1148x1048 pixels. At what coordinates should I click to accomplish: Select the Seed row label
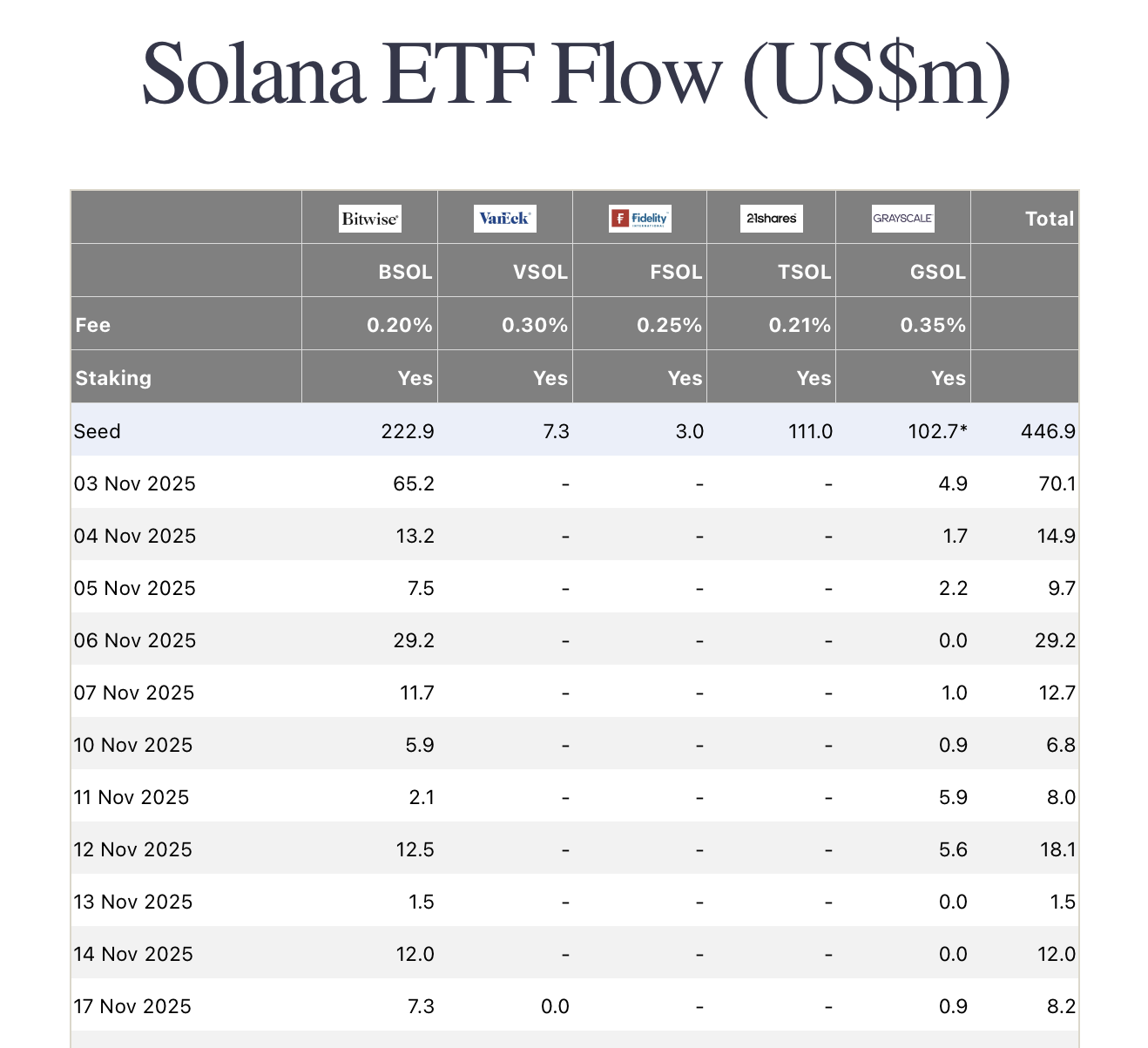click(x=98, y=431)
